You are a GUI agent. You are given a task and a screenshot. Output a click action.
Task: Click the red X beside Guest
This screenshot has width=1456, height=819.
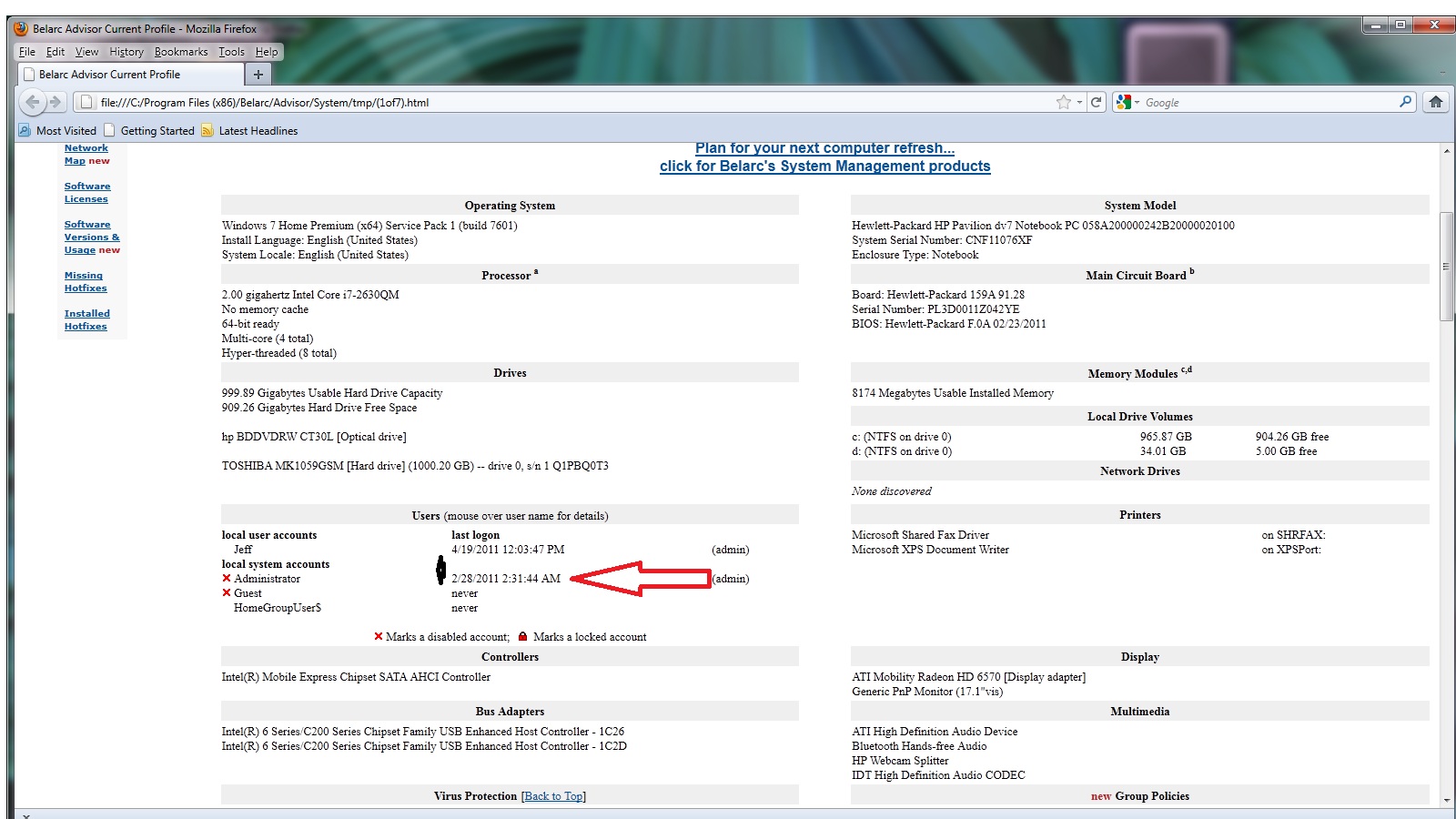(x=227, y=592)
